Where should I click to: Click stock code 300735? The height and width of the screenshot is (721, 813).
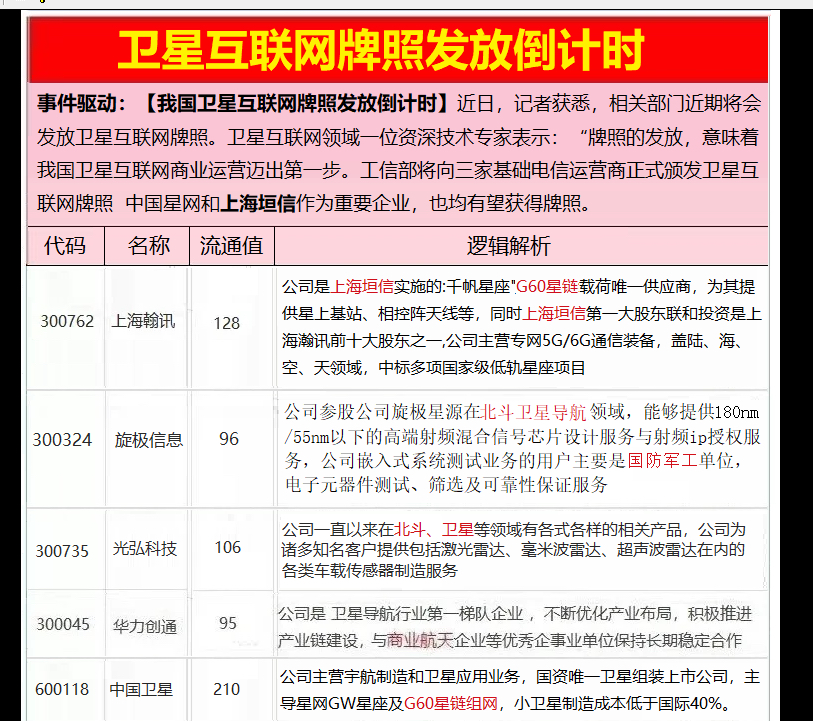[x=62, y=551]
